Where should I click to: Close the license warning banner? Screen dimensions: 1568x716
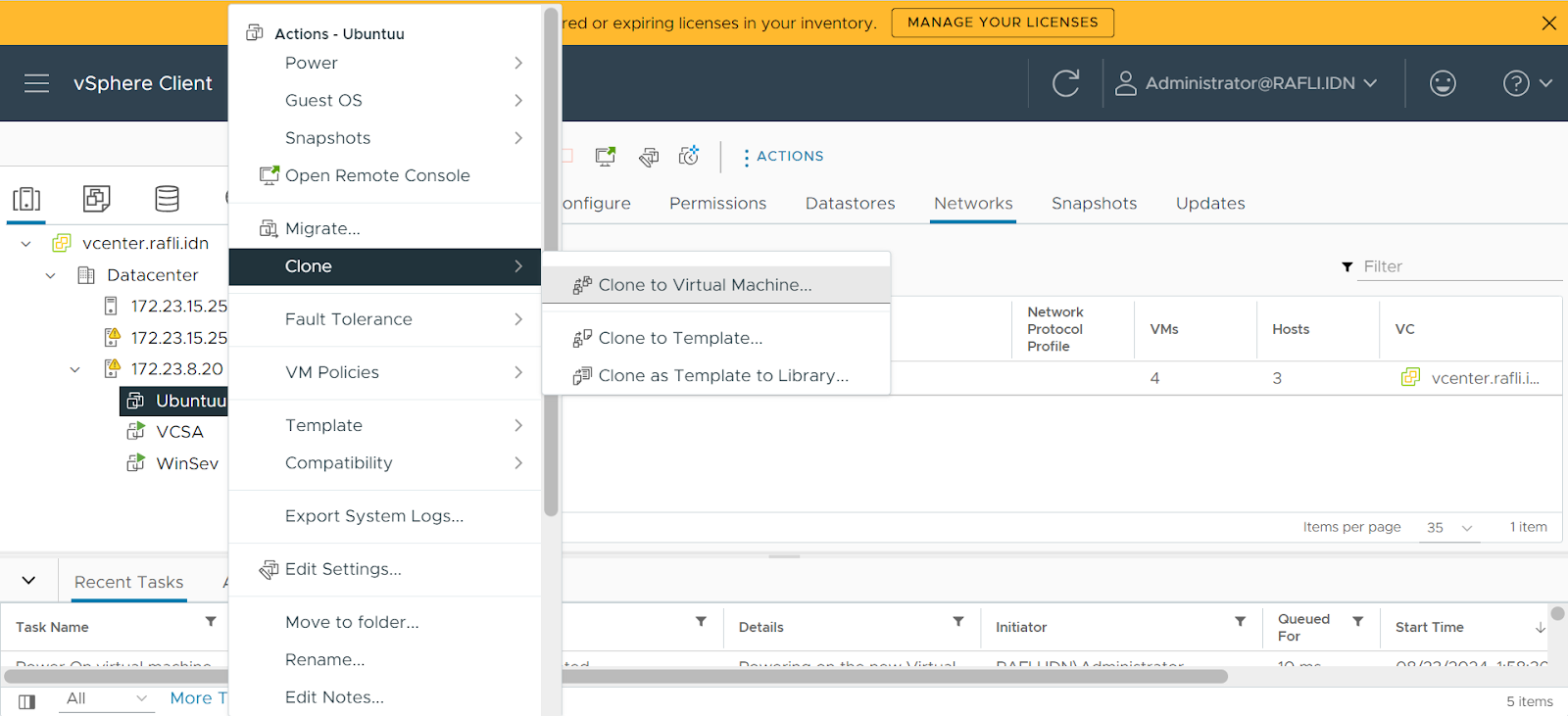click(1548, 23)
